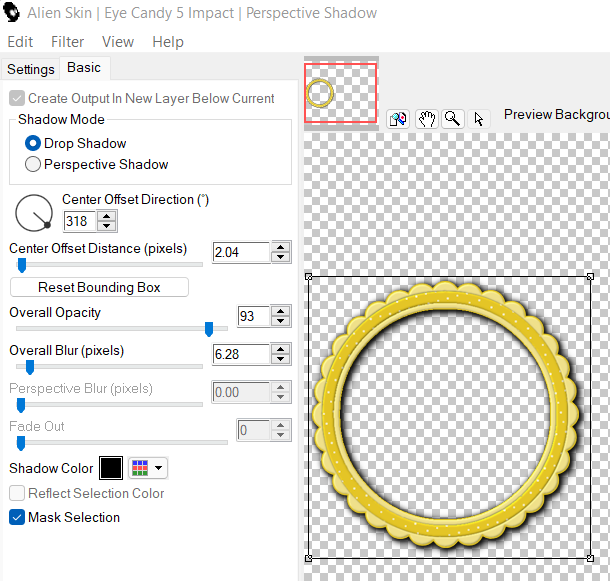Click top-left bounding box handle in preview
The height and width of the screenshot is (581, 610).
click(x=309, y=277)
